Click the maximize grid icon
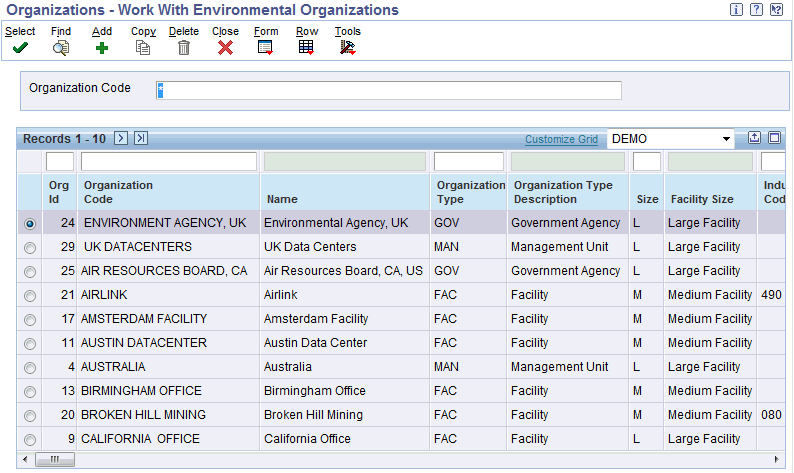Screen dimensions: 794x473 point(774,138)
